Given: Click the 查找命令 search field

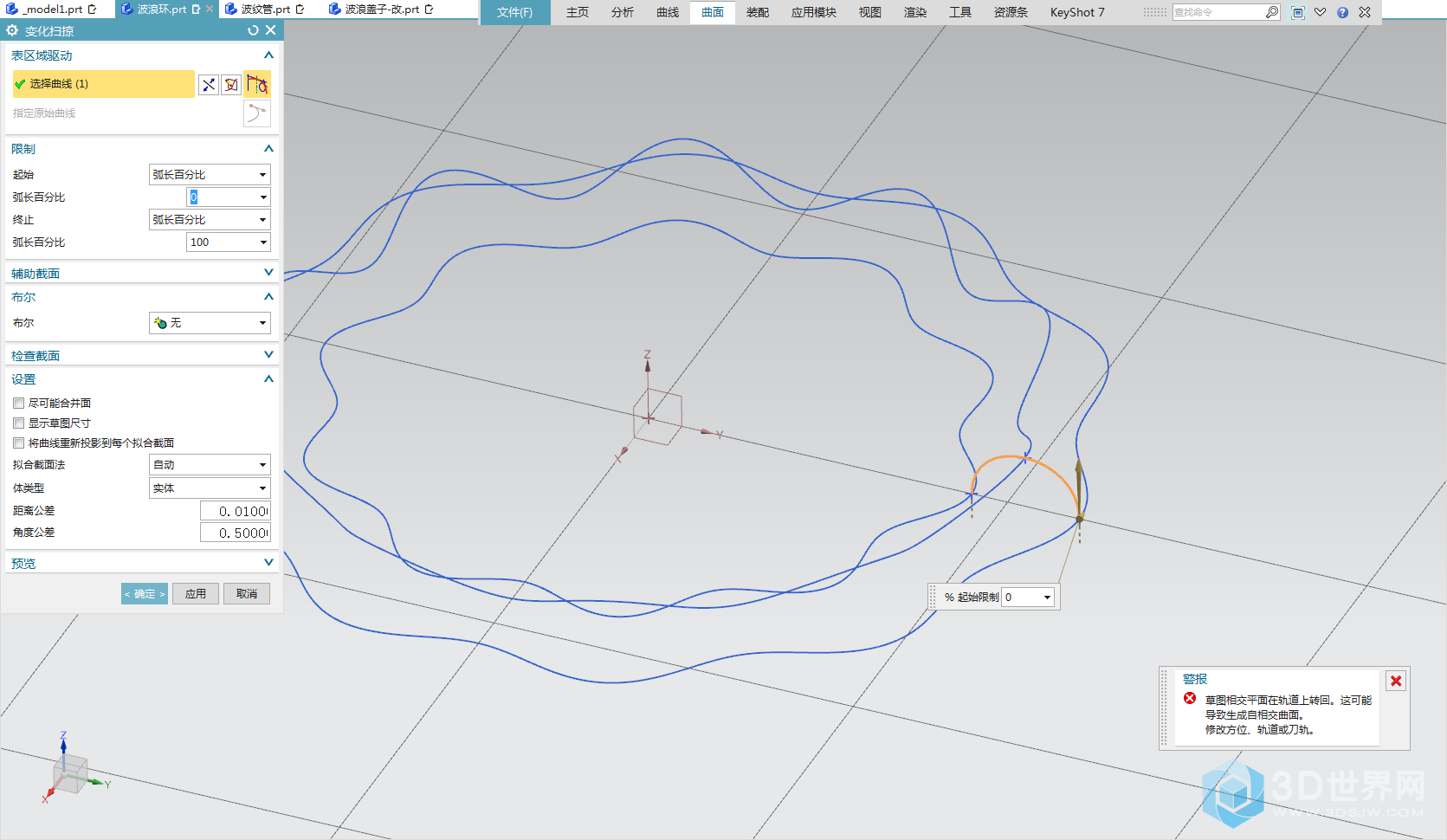Looking at the screenshot, I should (1219, 12).
